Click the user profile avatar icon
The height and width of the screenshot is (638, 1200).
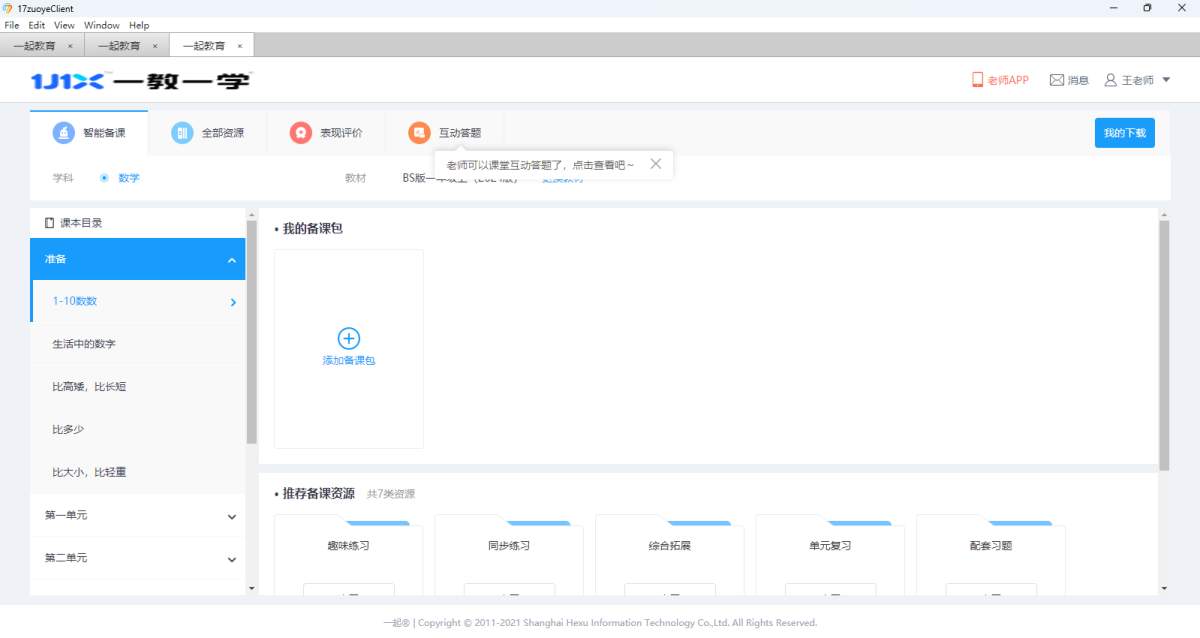pyautogui.click(x=1110, y=80)
